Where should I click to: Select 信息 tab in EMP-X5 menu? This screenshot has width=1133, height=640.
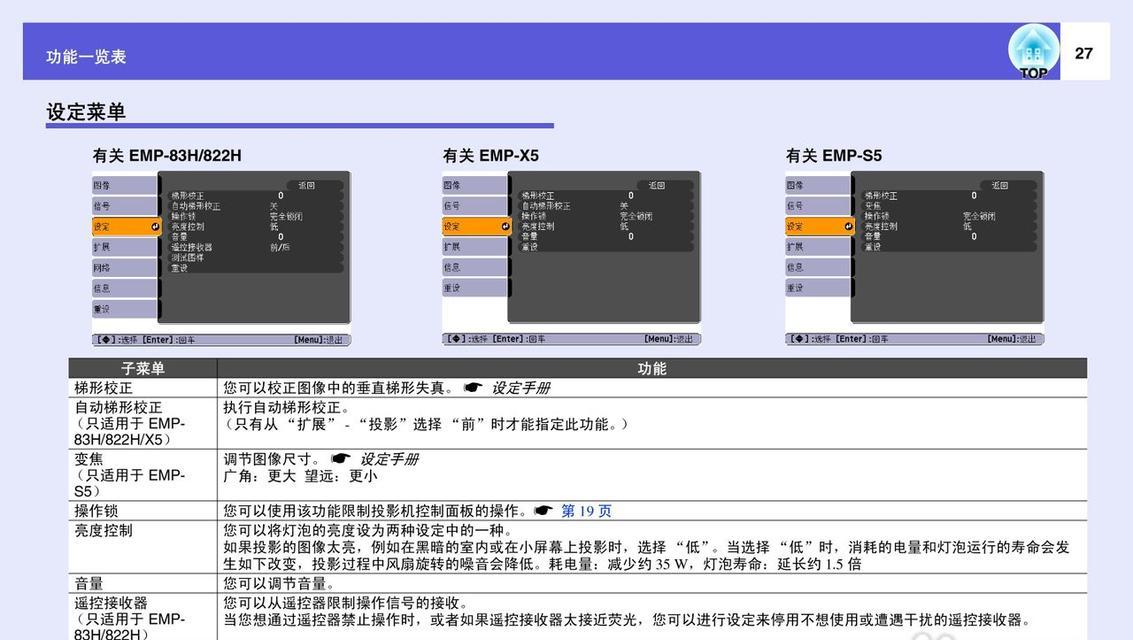(475, 267)
